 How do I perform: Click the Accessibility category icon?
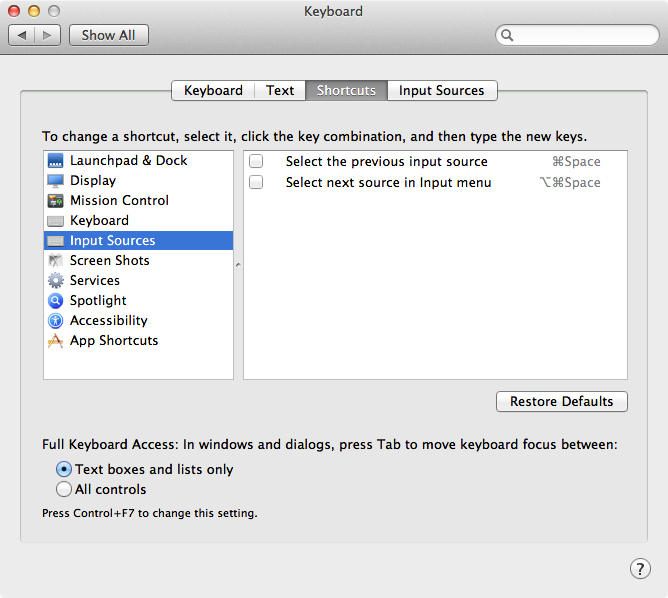[x=55, y=321]
